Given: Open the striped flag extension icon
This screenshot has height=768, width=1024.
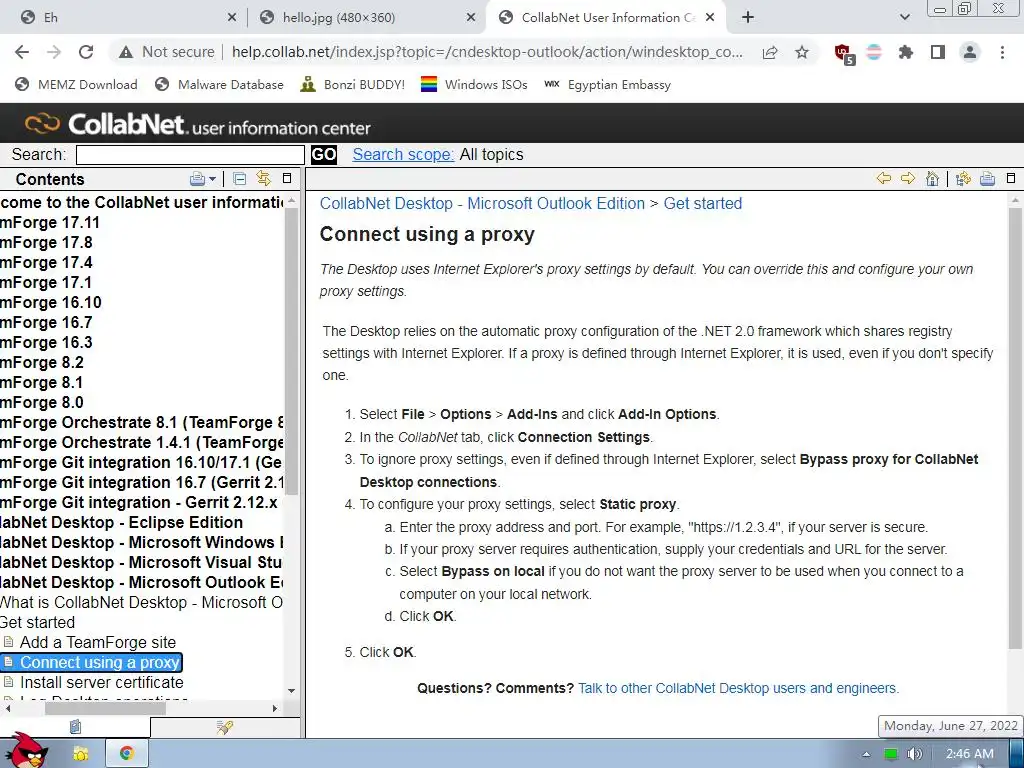Looking at the screenshot, I should click(874, 52).
